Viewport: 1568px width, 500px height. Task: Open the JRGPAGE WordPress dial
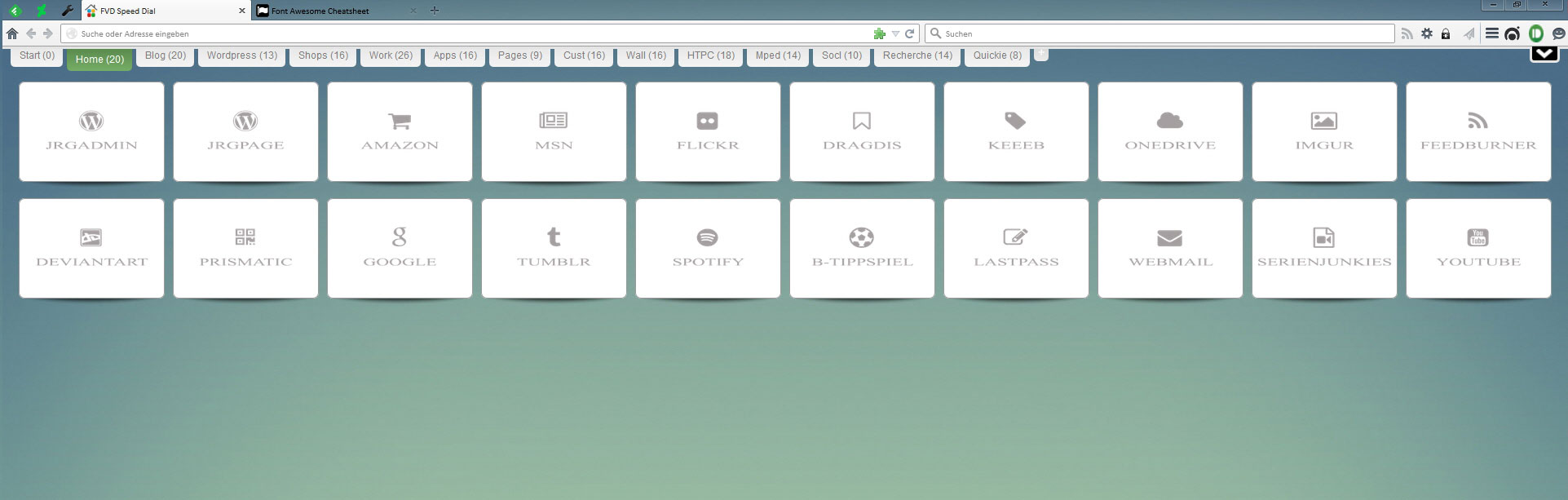point(245,131)
